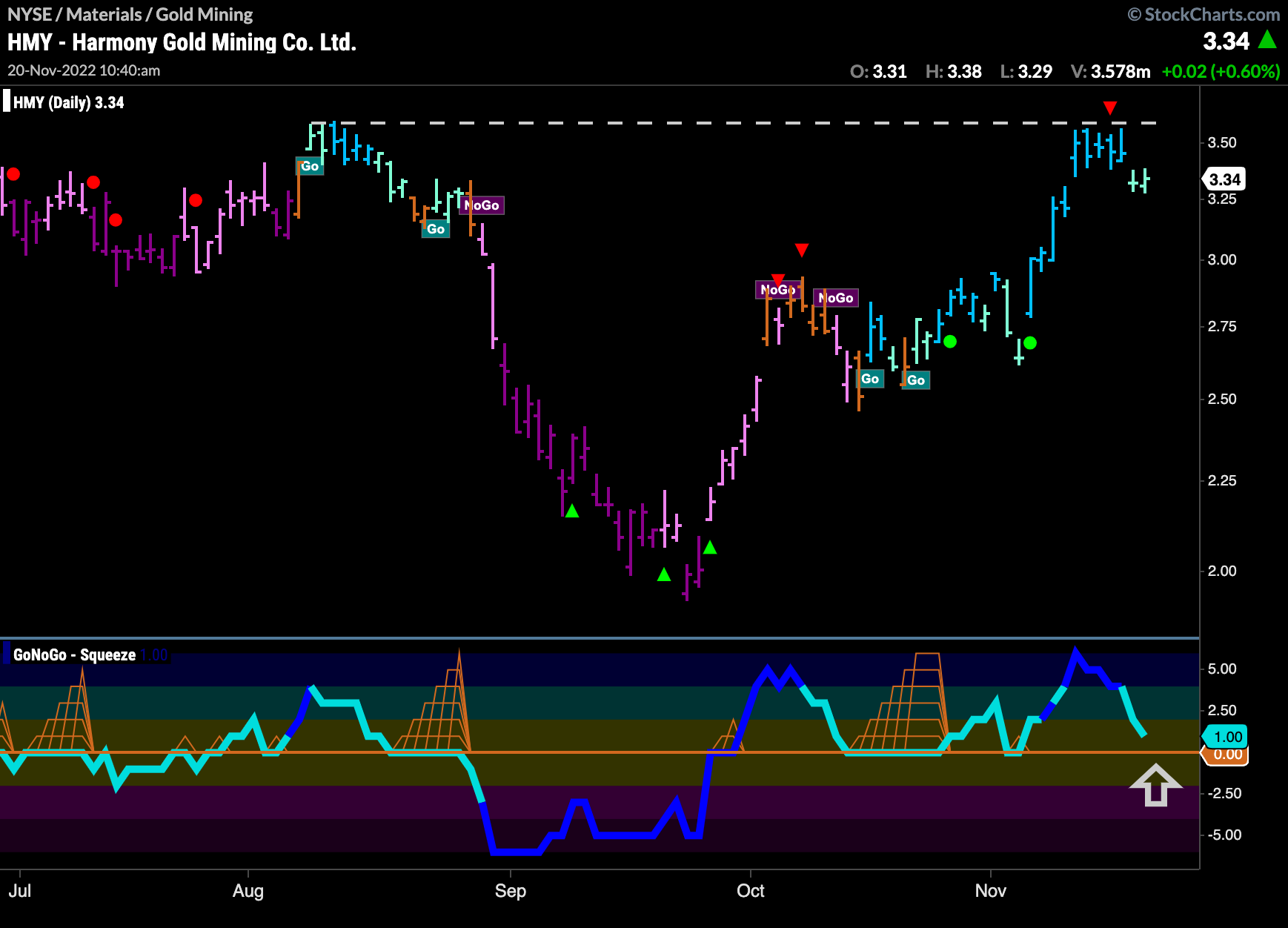This screenshot has width=1288, height=928.
Task: Click the green up triangle just before the October rally
Action: [x=709, y=547]
